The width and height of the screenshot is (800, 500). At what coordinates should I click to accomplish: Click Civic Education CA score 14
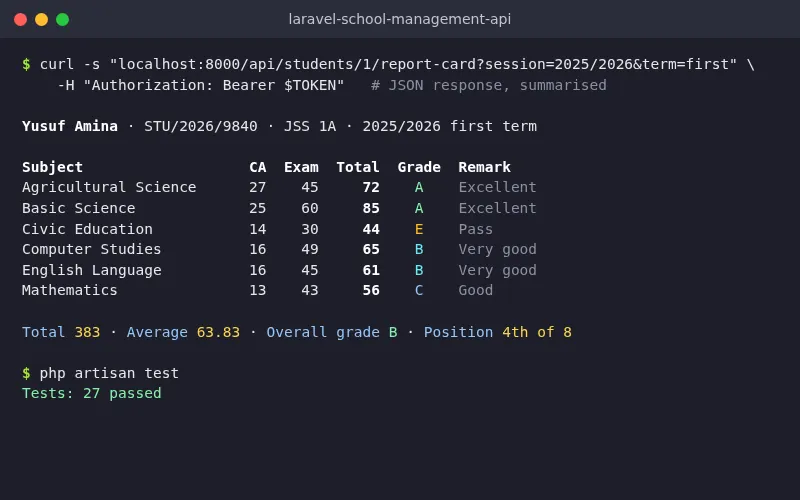(258, 229)
